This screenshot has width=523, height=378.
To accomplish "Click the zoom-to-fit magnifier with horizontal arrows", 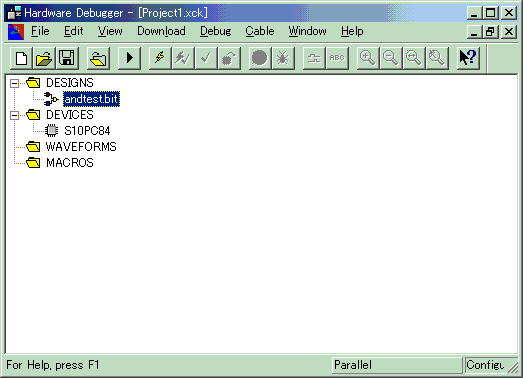I will [x=414, y=58].
